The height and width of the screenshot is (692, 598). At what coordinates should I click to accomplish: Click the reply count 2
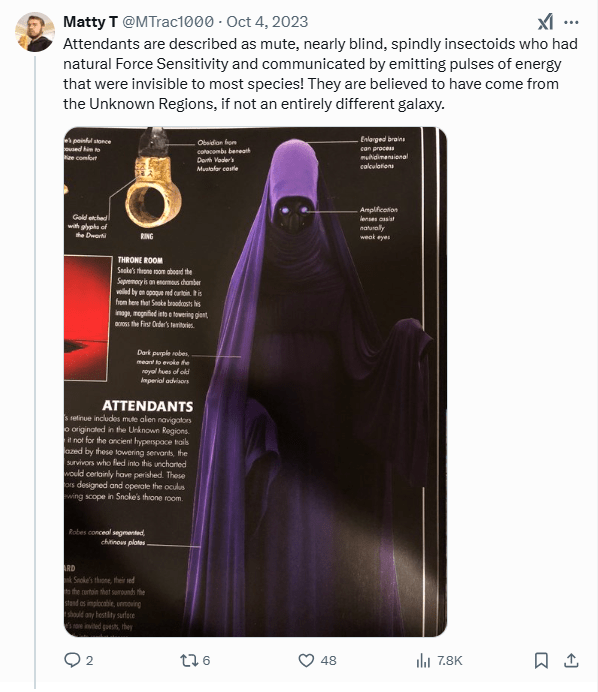[x=89, y=661]
